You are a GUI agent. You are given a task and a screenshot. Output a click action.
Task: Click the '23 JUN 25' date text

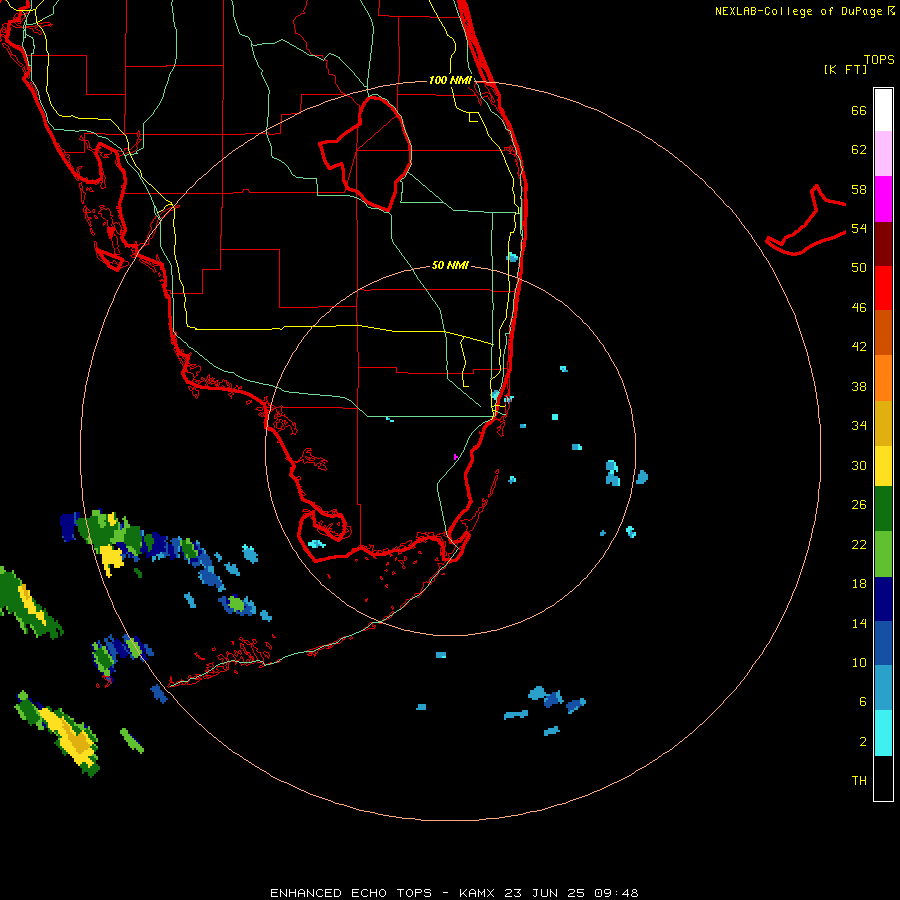[544, 893]
